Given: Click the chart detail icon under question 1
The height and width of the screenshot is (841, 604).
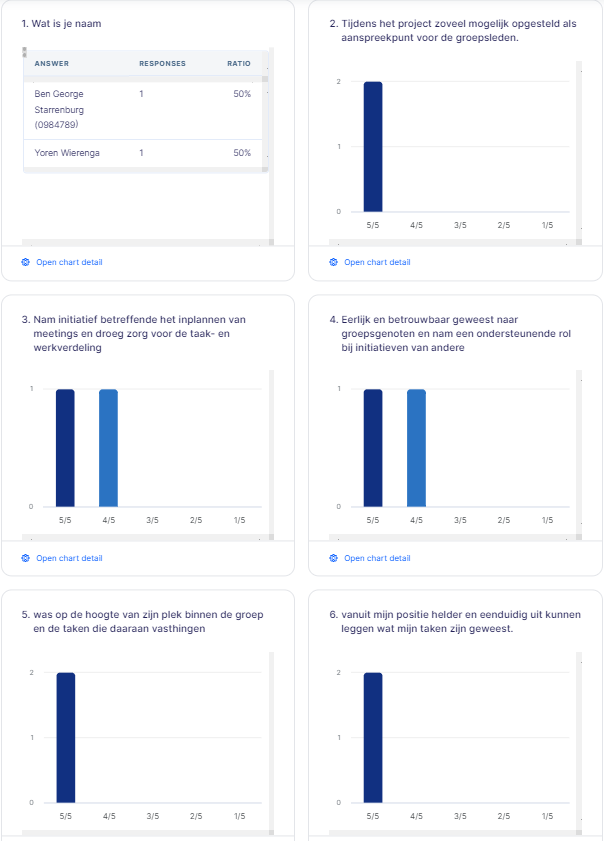Looking at the screenshot, I should click(x=26, y=263).
